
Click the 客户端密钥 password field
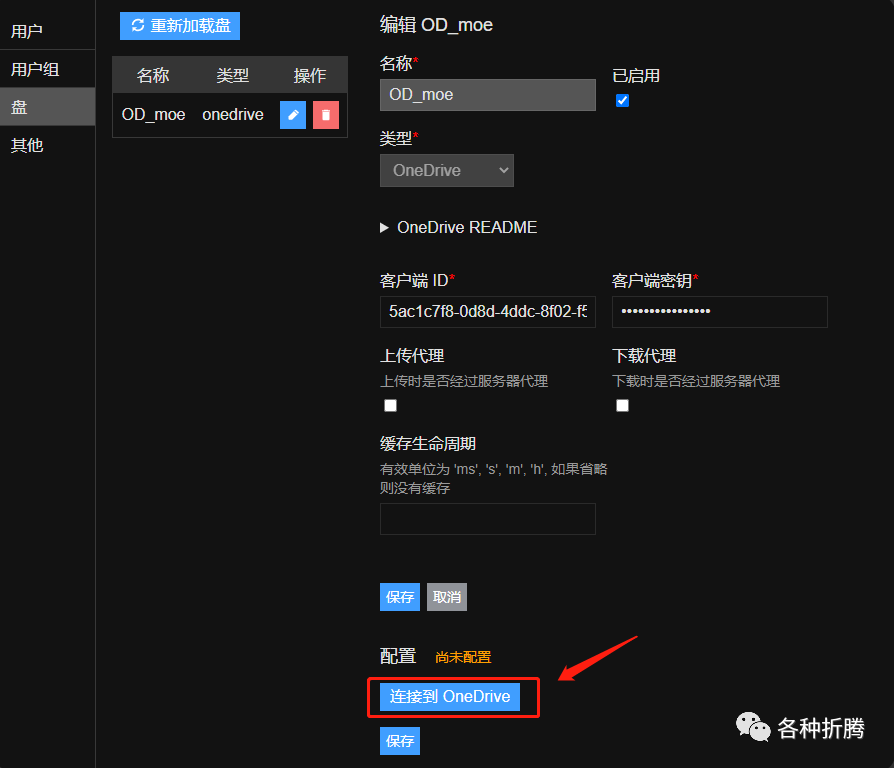(720, 312)
